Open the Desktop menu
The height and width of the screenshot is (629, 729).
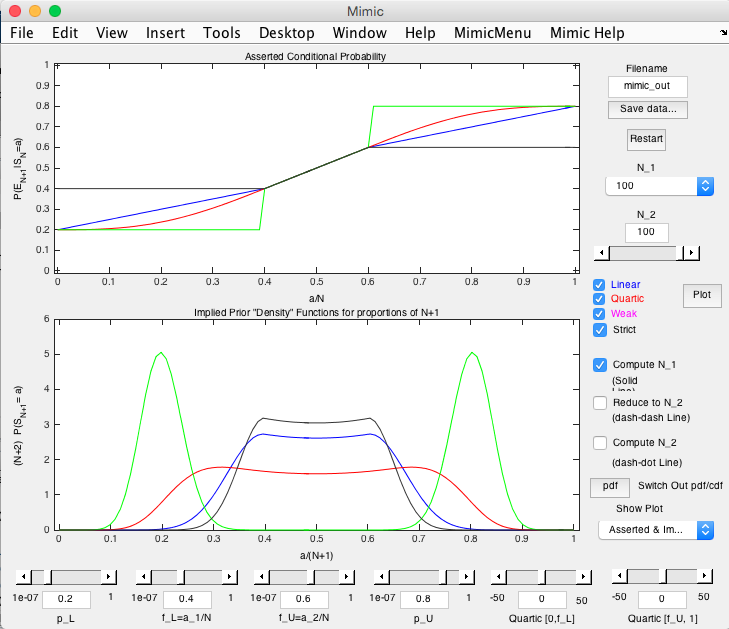tap(286, 33)
